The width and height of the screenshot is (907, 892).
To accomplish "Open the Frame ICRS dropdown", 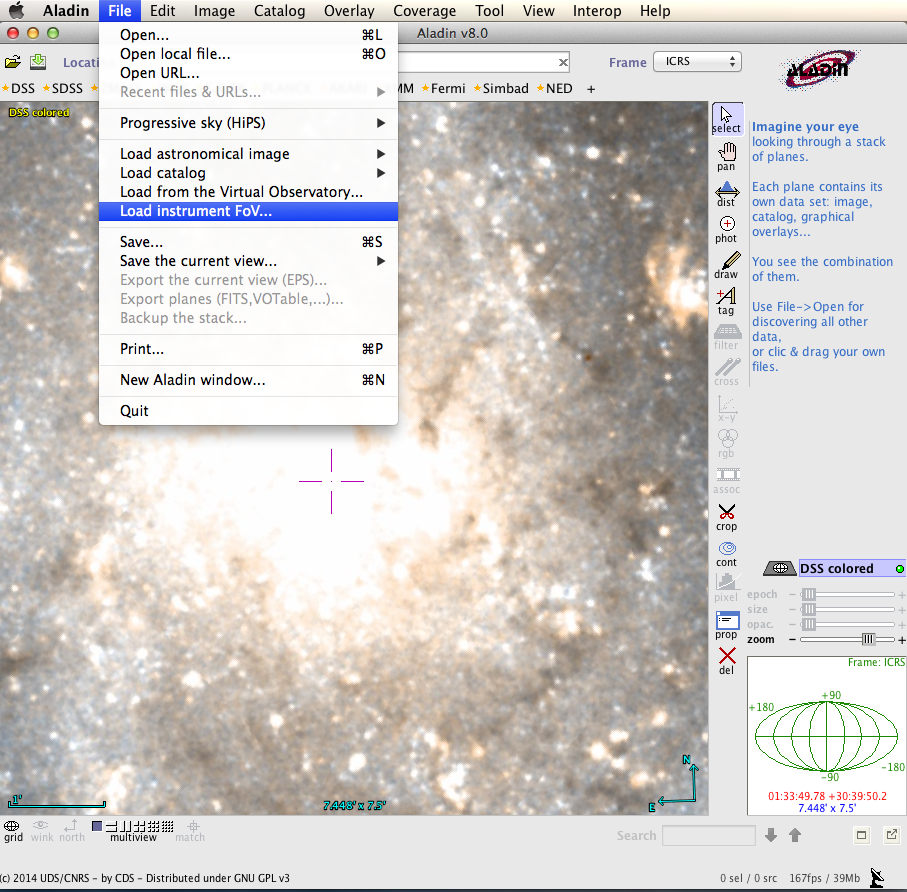I will coord(697,62).
